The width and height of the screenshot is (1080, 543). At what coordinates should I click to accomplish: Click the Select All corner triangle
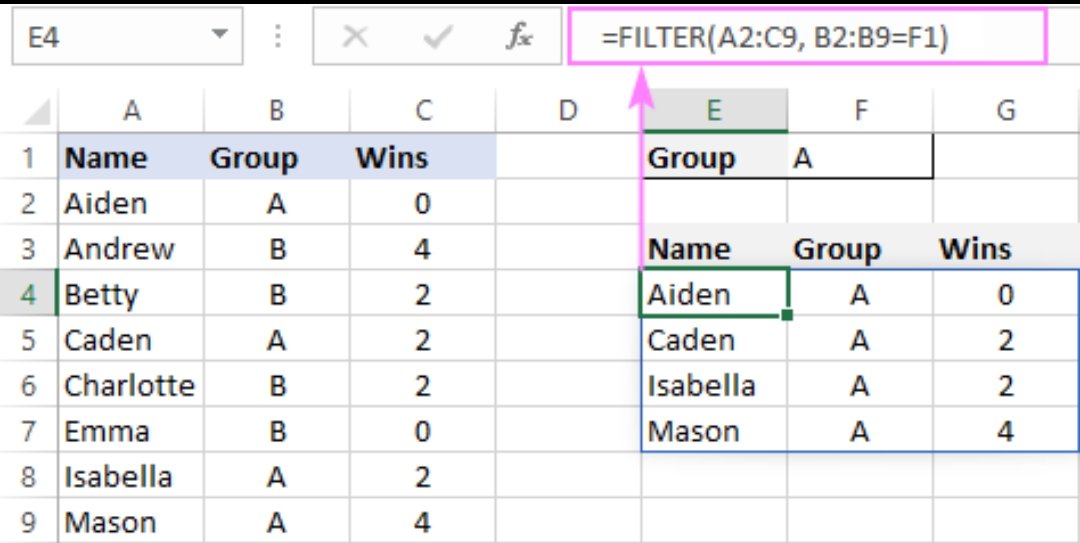pos(37,110)
